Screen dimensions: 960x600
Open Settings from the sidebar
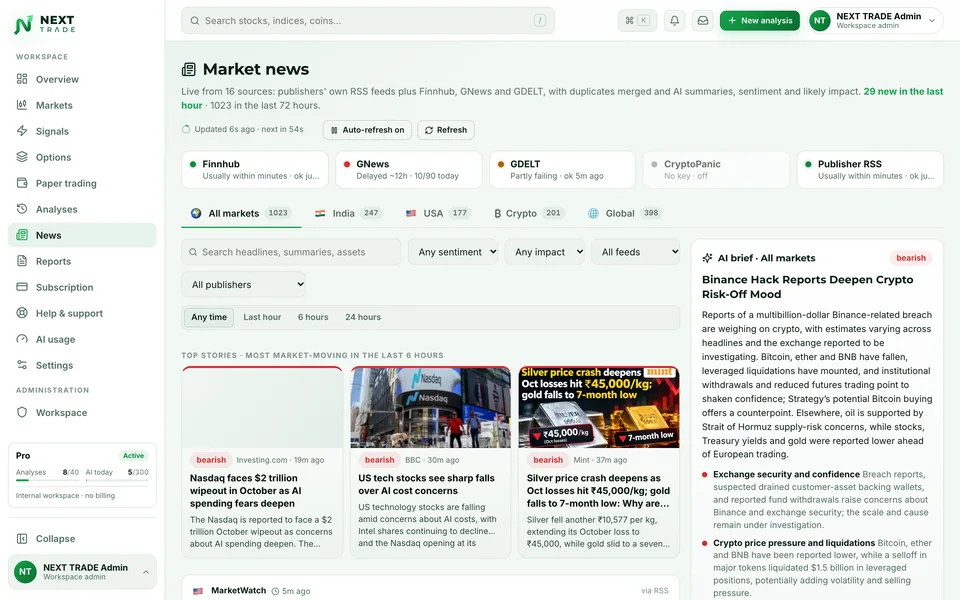pos(82,366)
